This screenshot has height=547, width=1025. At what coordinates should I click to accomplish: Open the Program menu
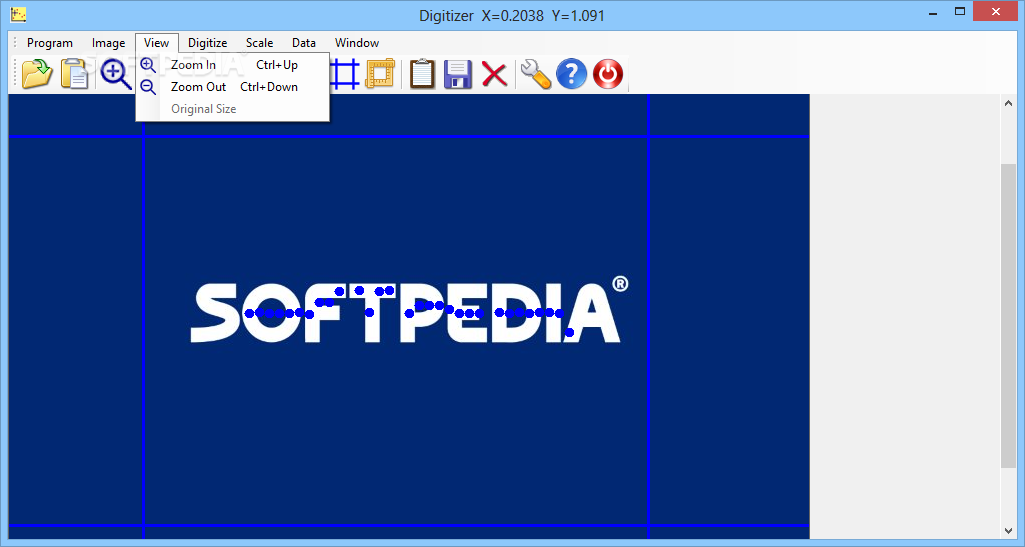[x=50, y=42]
